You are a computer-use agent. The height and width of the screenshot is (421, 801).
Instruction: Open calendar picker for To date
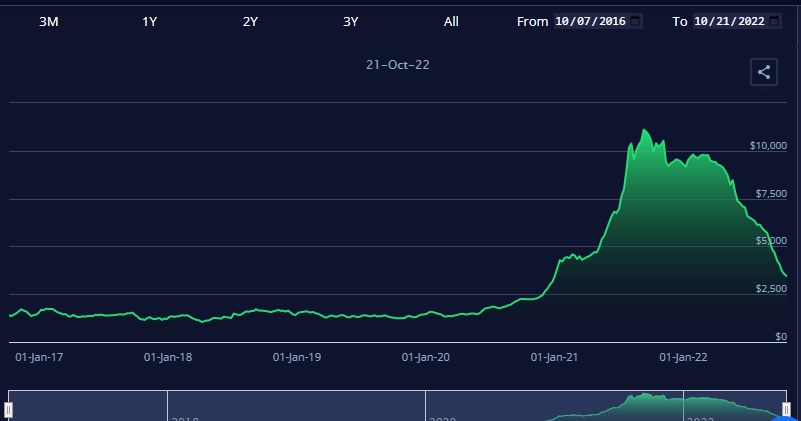point(774,21)
